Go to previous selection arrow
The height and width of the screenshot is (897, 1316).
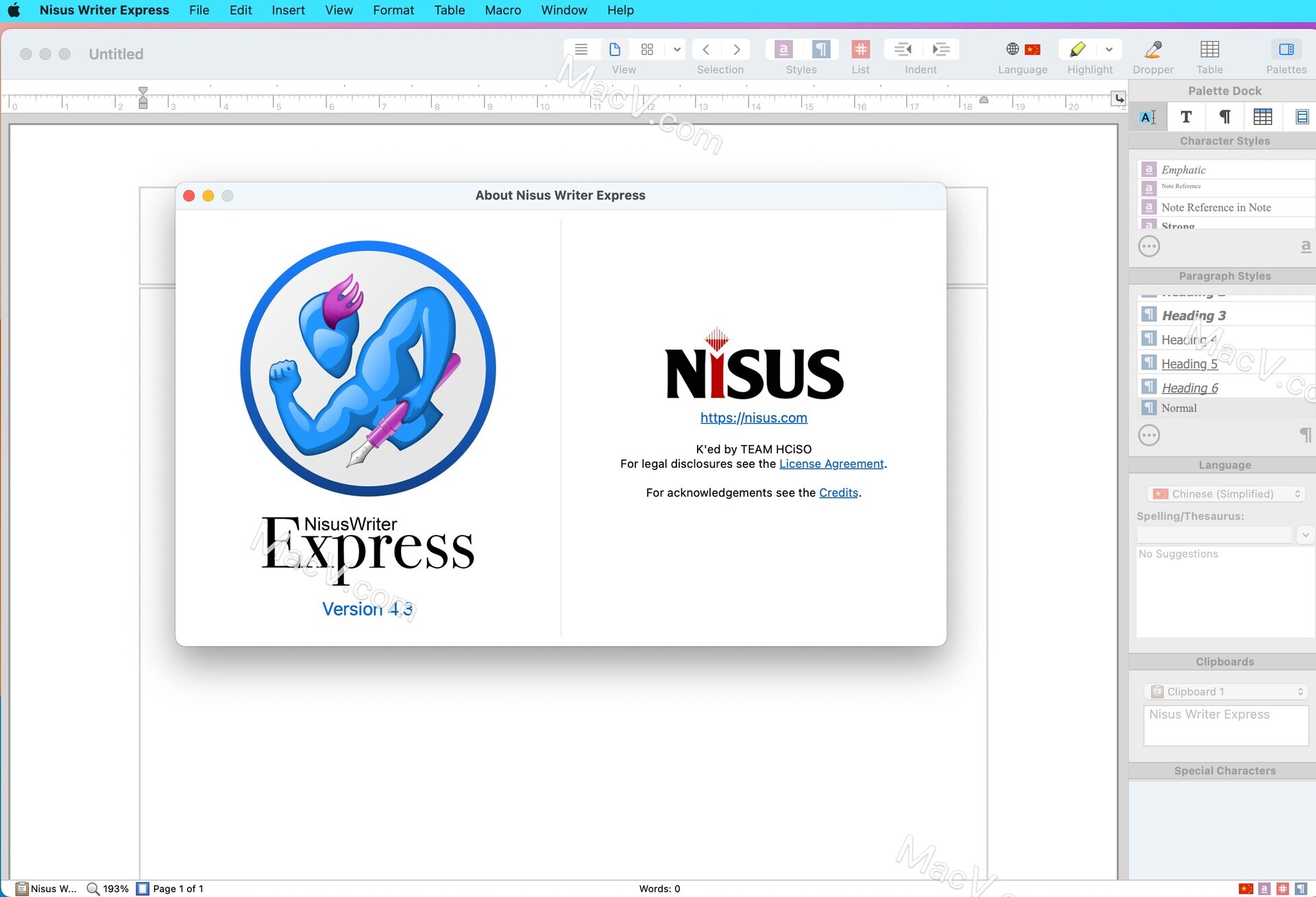click(x=706, y=49)
